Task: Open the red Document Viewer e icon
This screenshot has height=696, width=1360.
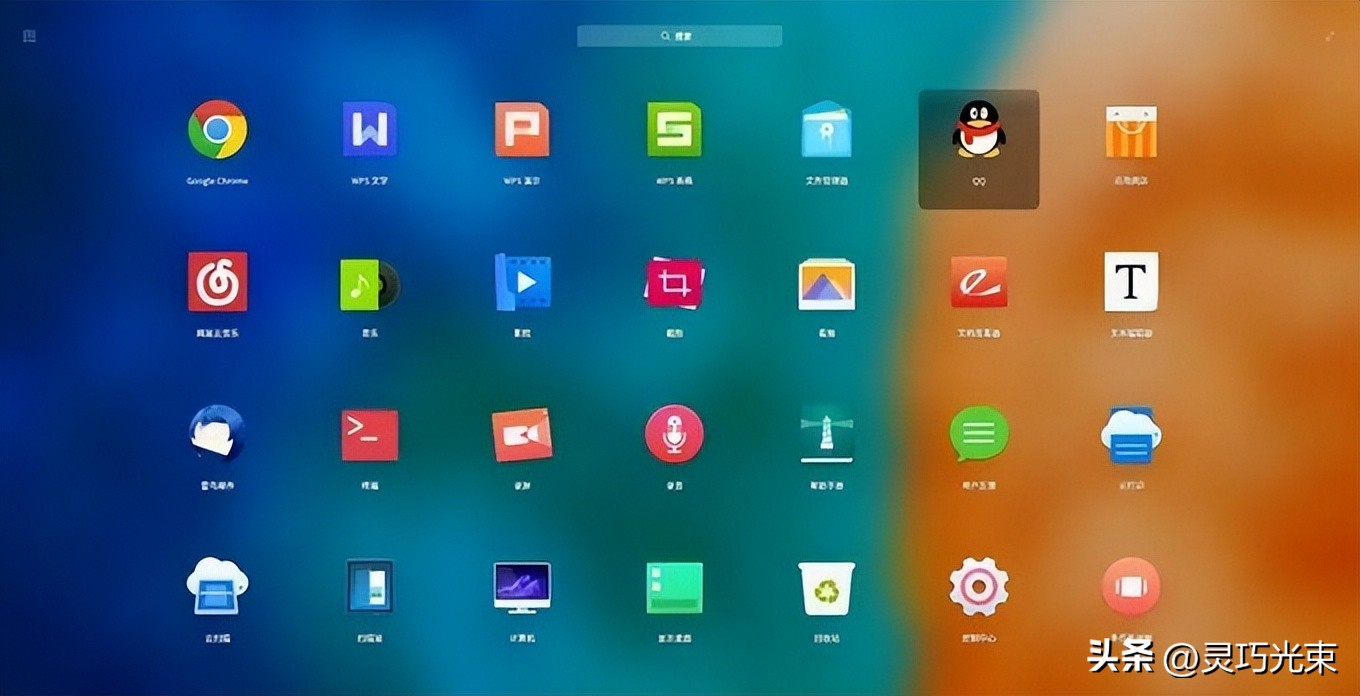Action: pyautogui.click(x=979, y=282)
